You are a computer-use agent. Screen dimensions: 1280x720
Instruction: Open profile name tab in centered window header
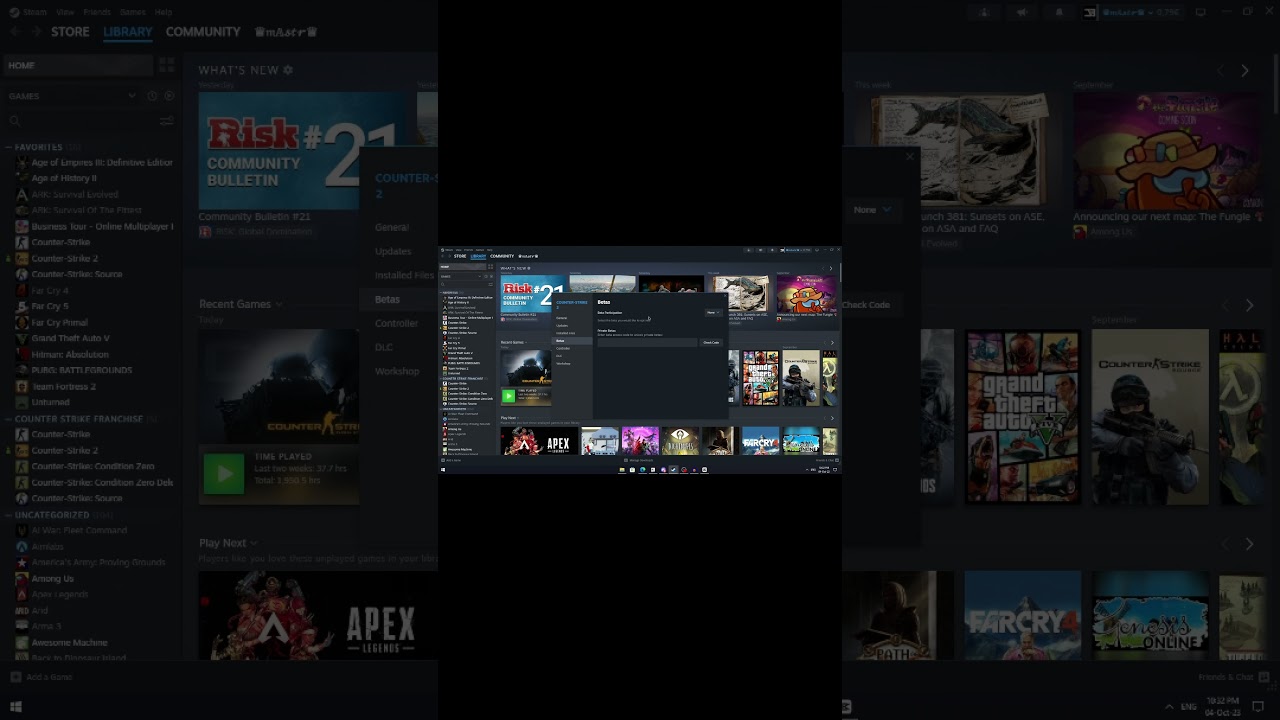click(x=529, y=256)
